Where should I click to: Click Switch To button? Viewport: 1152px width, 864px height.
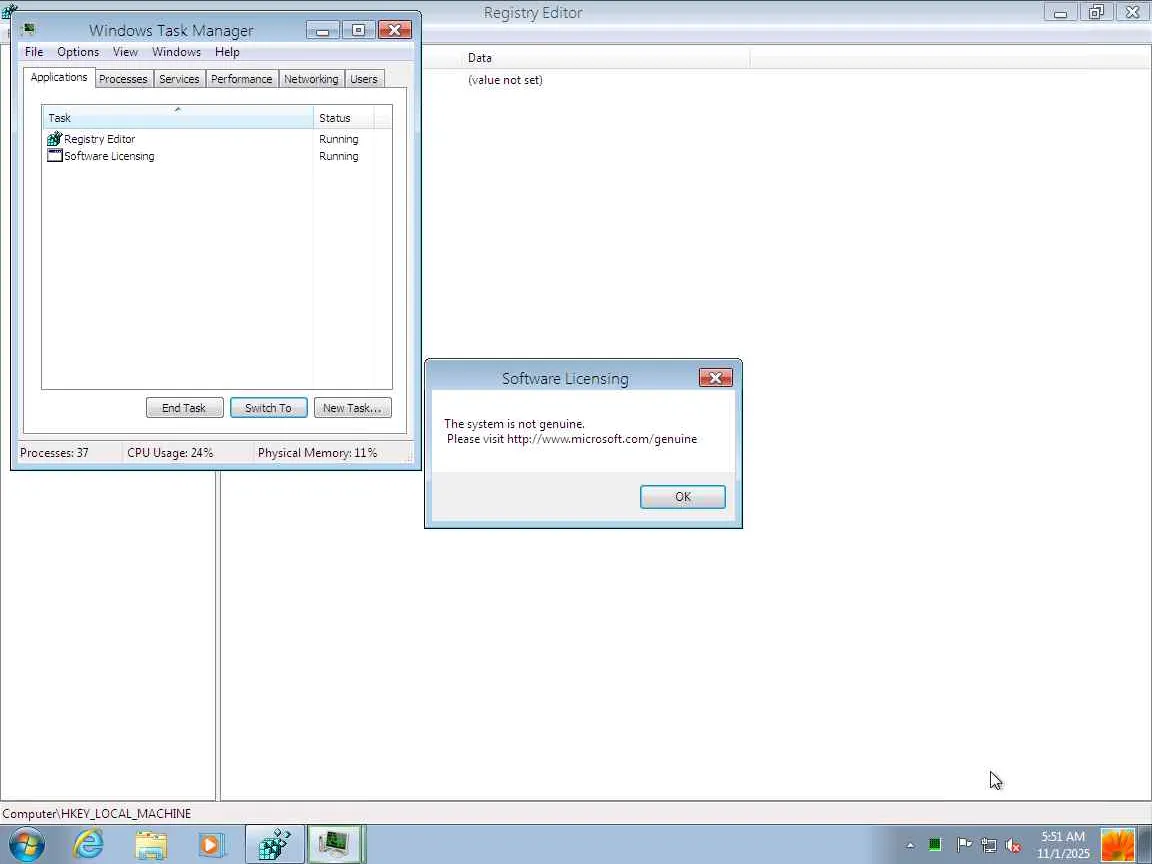[x=268, y=408]
